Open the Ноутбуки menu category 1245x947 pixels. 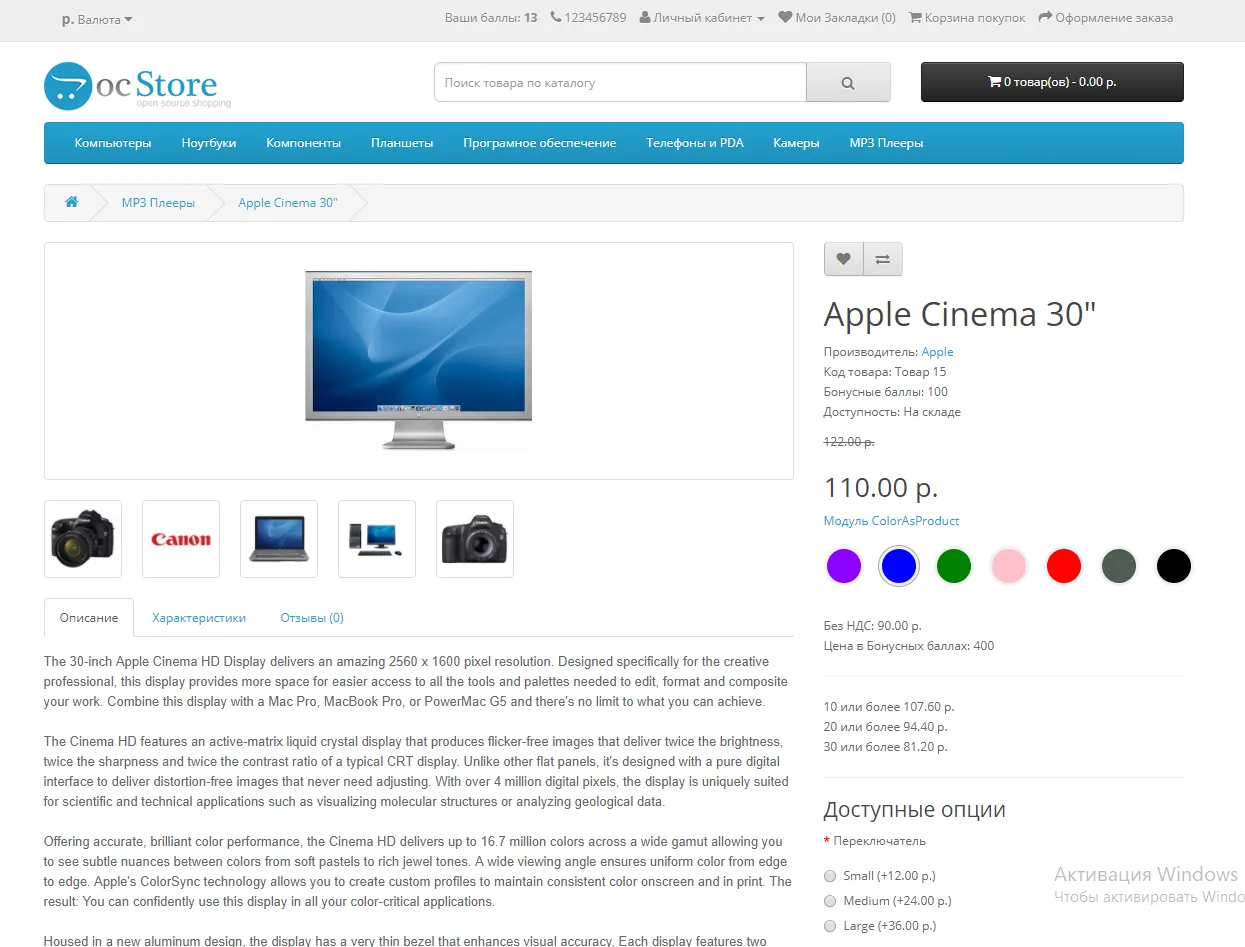209,143
